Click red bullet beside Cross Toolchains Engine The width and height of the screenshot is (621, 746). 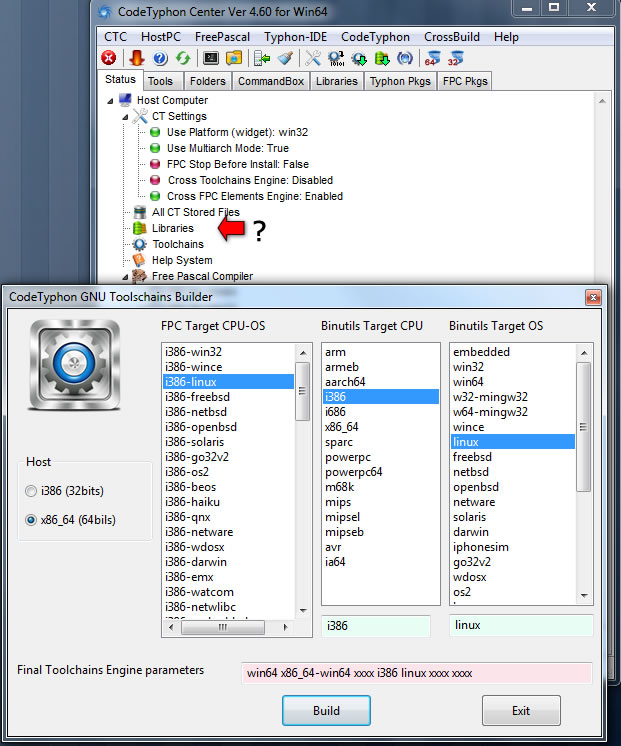[x=155, y=180]
